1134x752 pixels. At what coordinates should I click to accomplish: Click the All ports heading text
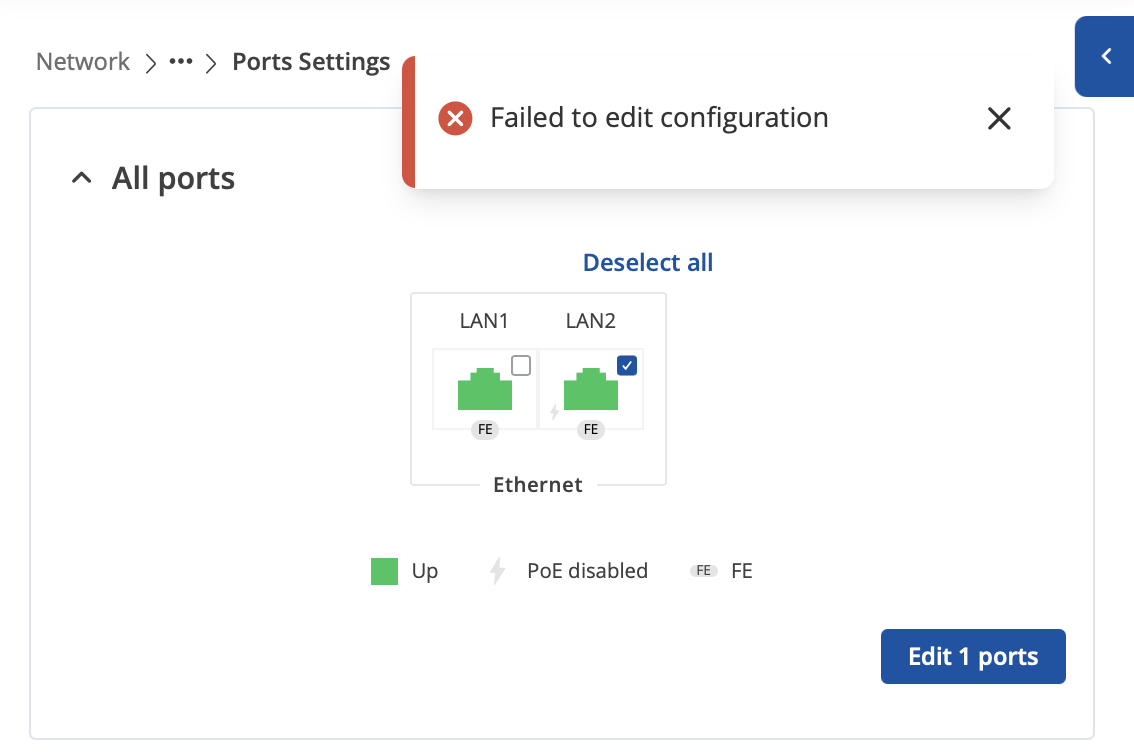point(174,179)
